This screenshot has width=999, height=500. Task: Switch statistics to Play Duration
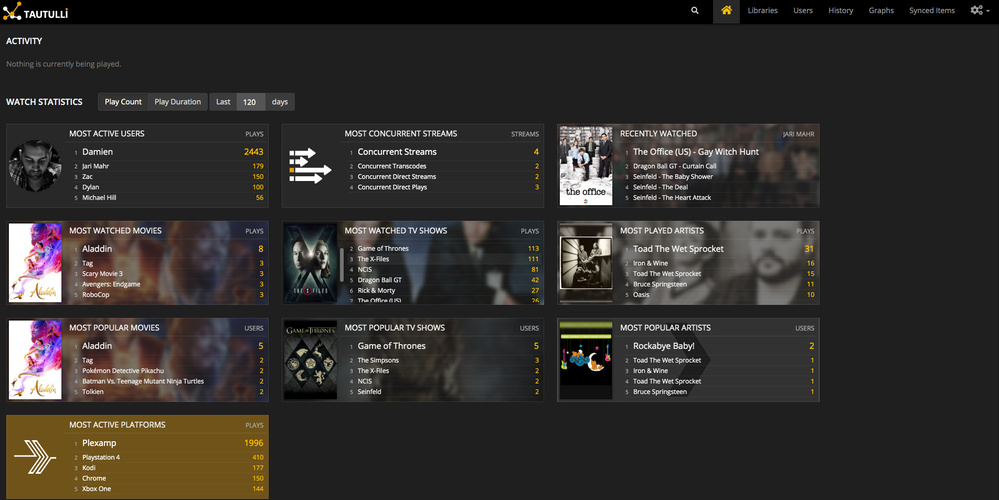pos(178,102)
